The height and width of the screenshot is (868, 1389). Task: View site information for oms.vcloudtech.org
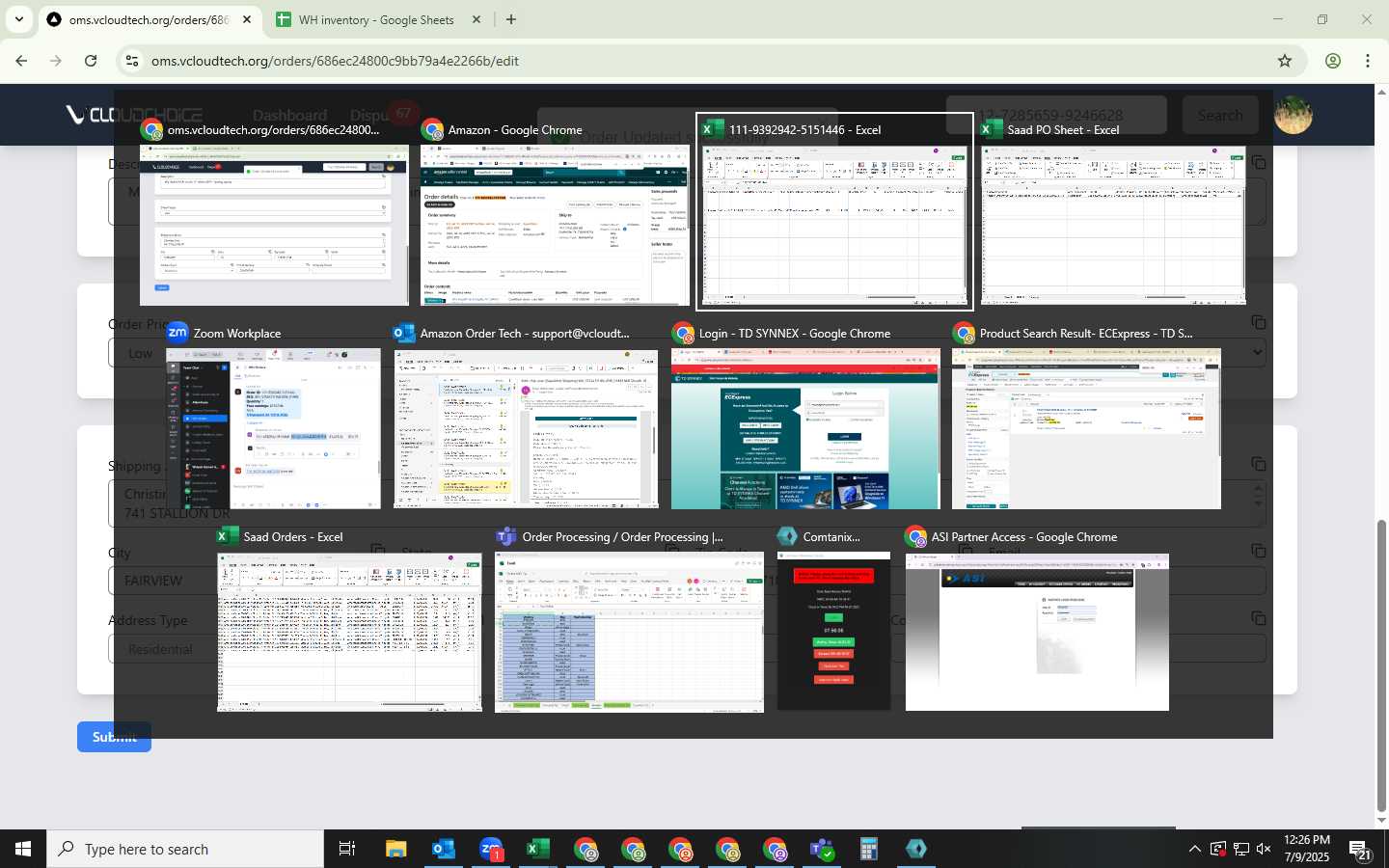131,61
